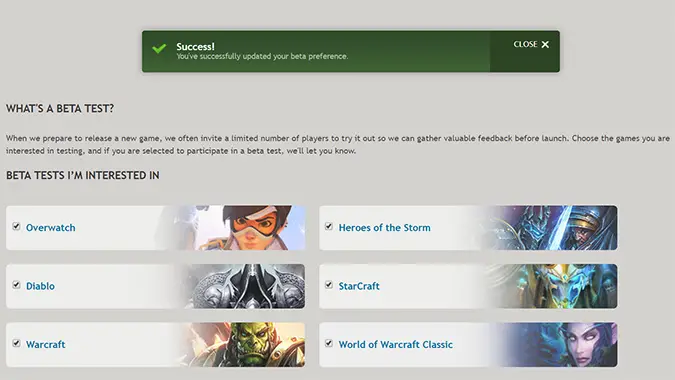Close the Success notification banner
Screen dimensions: 675x380
pyautogui.click(x=531, y=44)
